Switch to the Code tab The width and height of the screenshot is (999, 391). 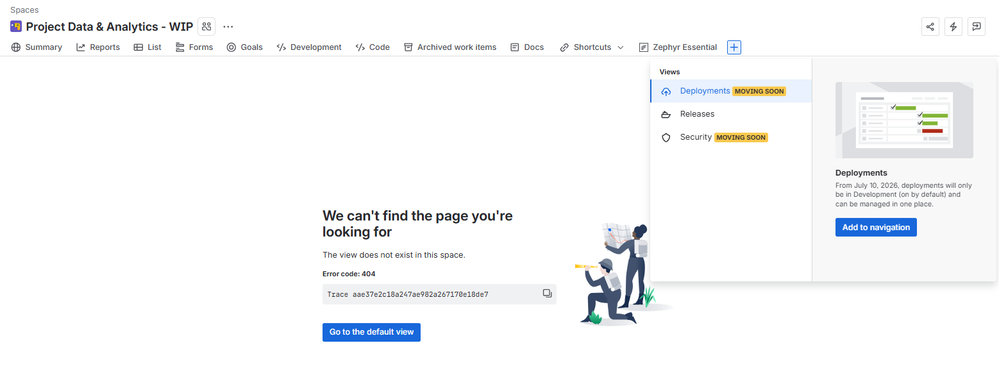coord(372,47)
